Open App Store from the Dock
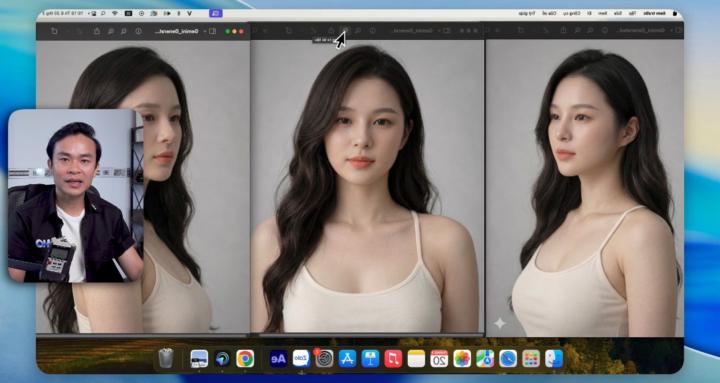720x383 pixels. click(347, 359)
